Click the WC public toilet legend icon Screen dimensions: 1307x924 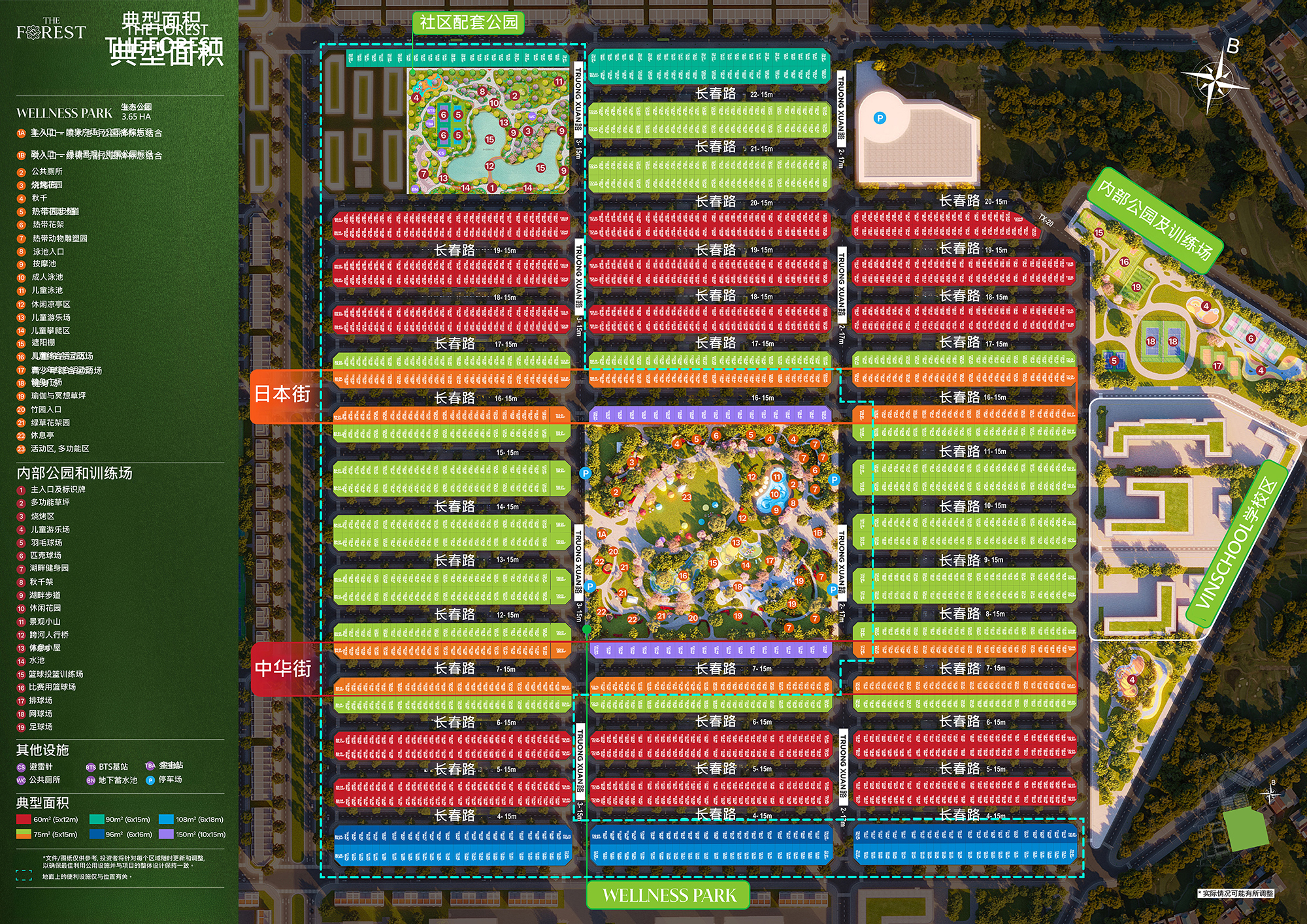point(21,780)
